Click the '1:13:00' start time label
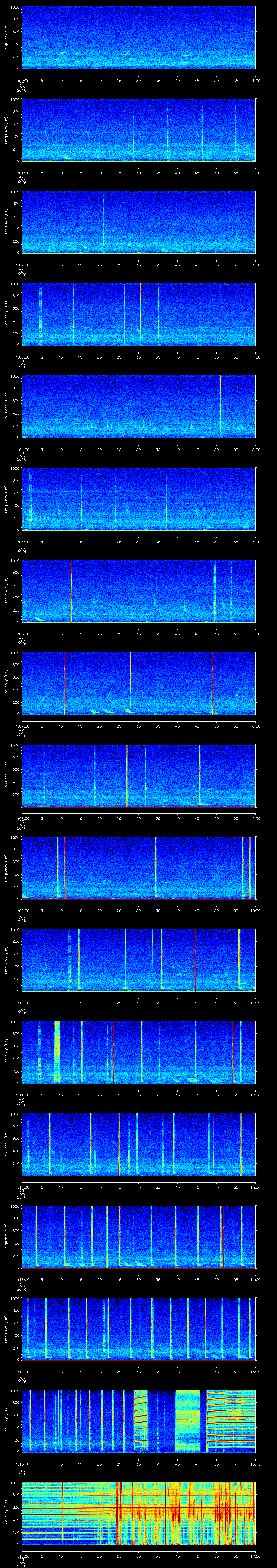Image resolution: width=277 pixels, height=1568 pixels. coord(22,1279)
